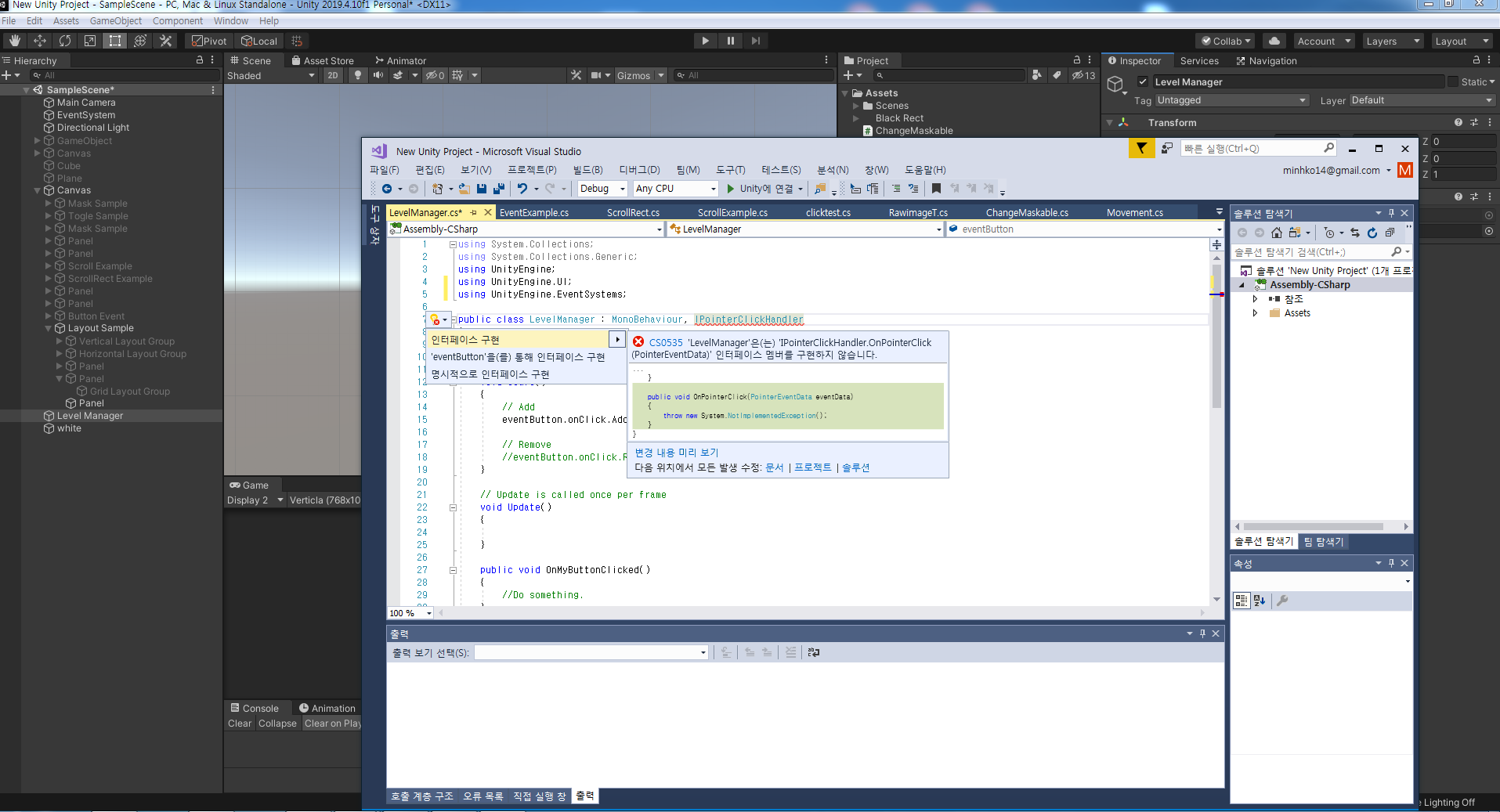
Task: Open custom editor tools in Unity toolbar
Action: [x=165, y=41]
